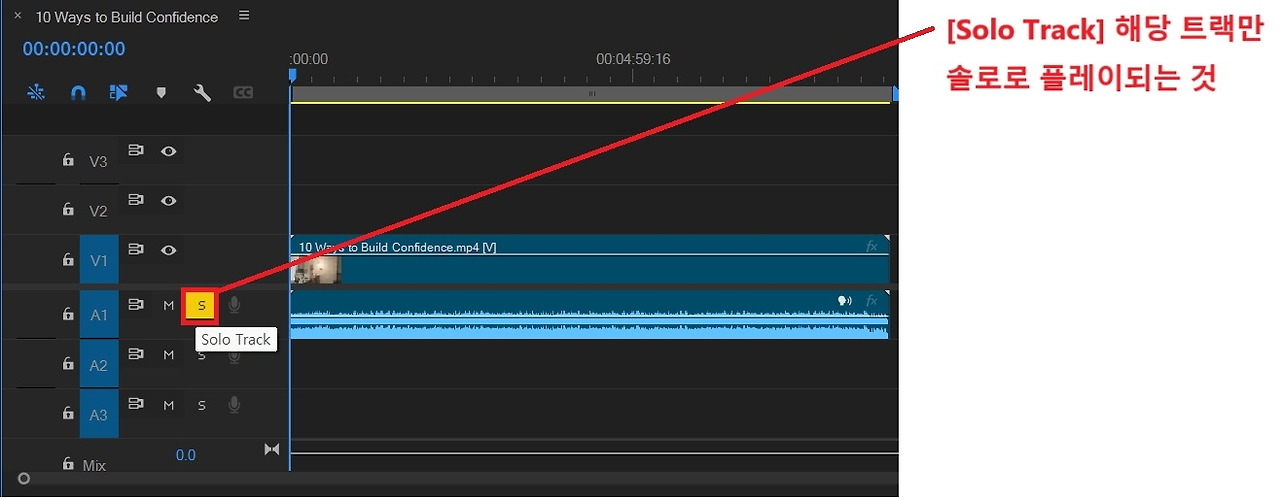
Task: Toggle Linked Selection in the timeline
Action: pos(119,92)
